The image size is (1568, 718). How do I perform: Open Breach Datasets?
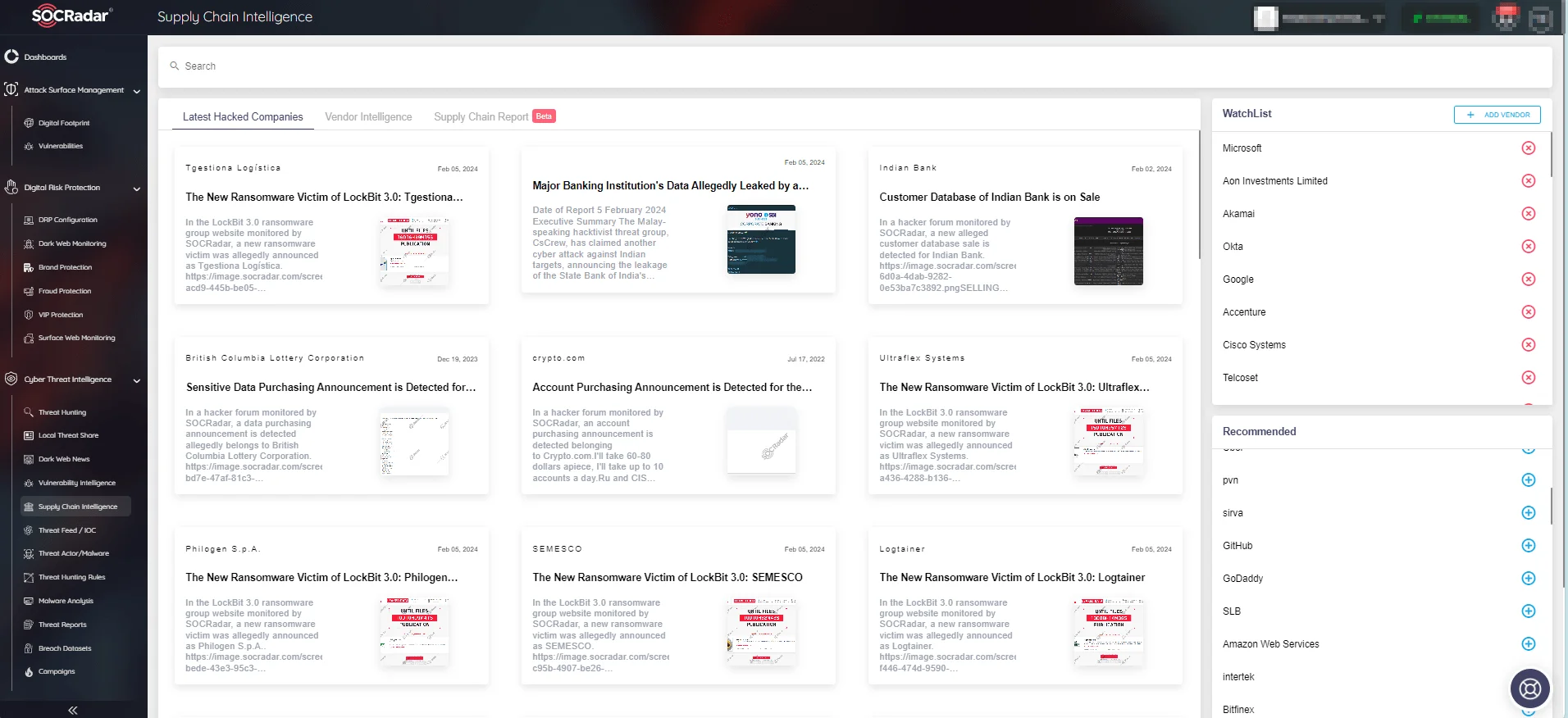pos(65,648)
